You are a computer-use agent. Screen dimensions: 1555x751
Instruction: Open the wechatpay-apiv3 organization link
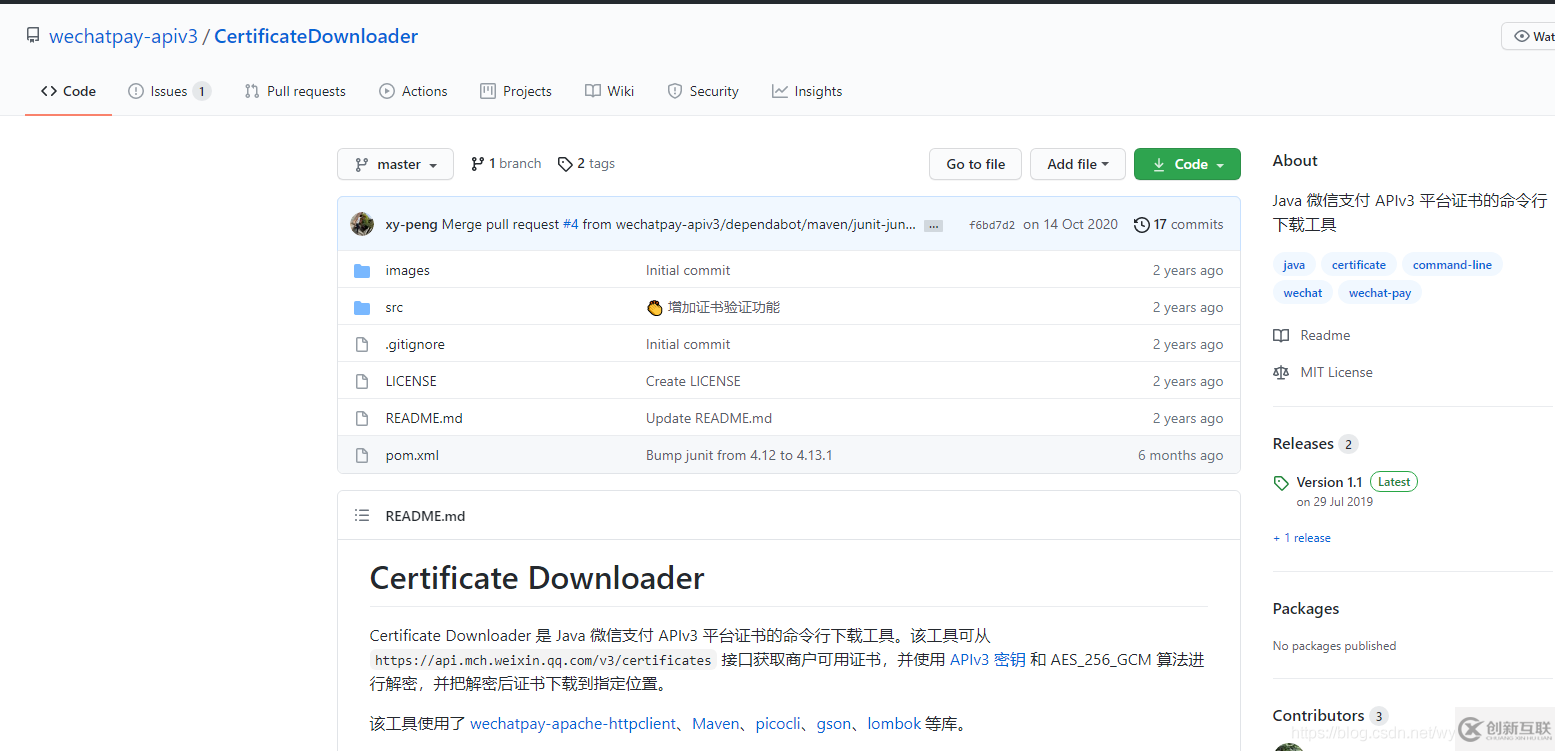pyautogui.click(x=124, y=37)
